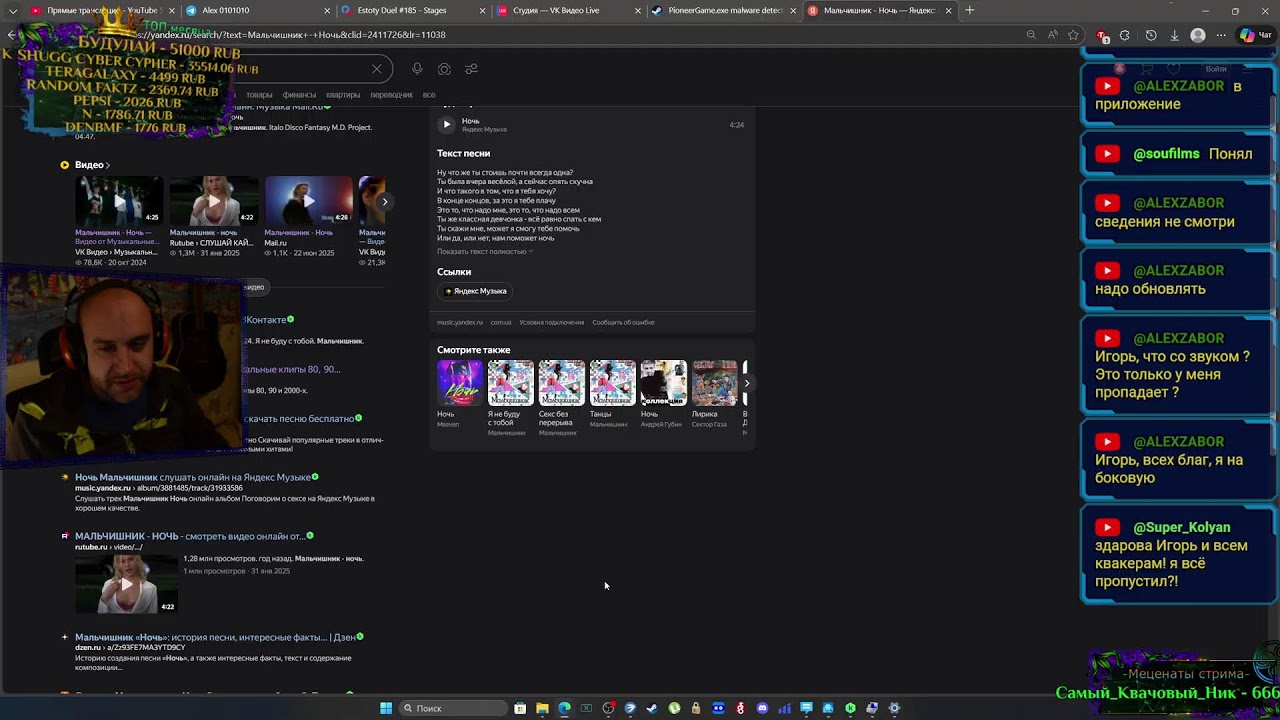
Task: Play the 4:25 VK Видео thumbnail
Action: [118, 201]
